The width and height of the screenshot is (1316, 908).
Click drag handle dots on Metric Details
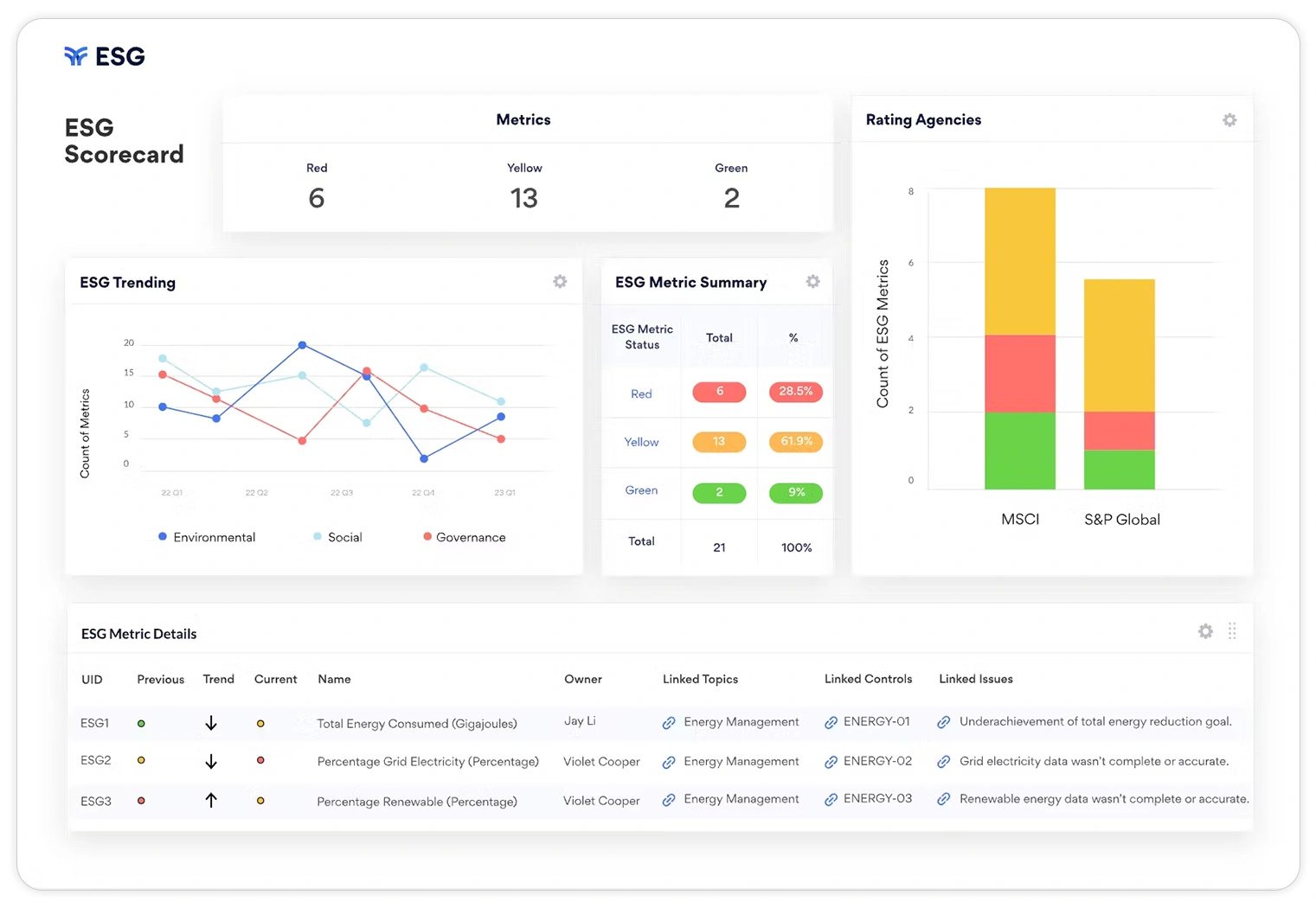tap(1232, 631)
